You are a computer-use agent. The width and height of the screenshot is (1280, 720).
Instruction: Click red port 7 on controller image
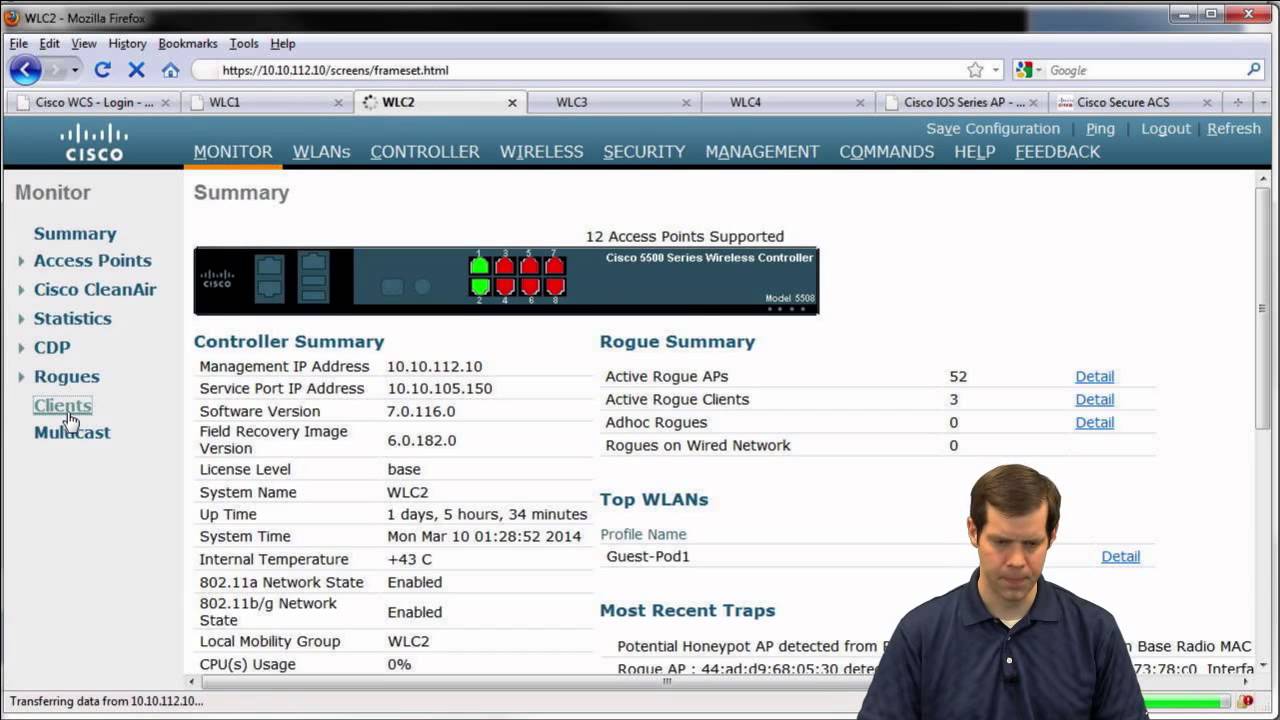click(555, 265)
